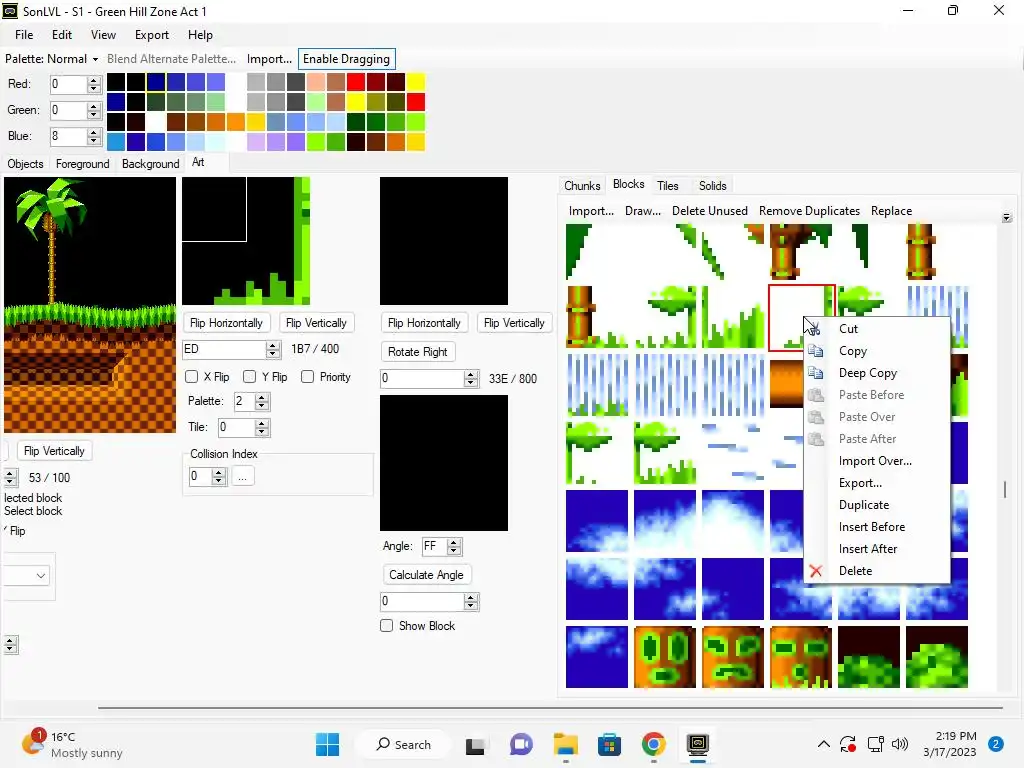Increment the Green value spinner
1024x768 pixels.
[x=93, y=106]
